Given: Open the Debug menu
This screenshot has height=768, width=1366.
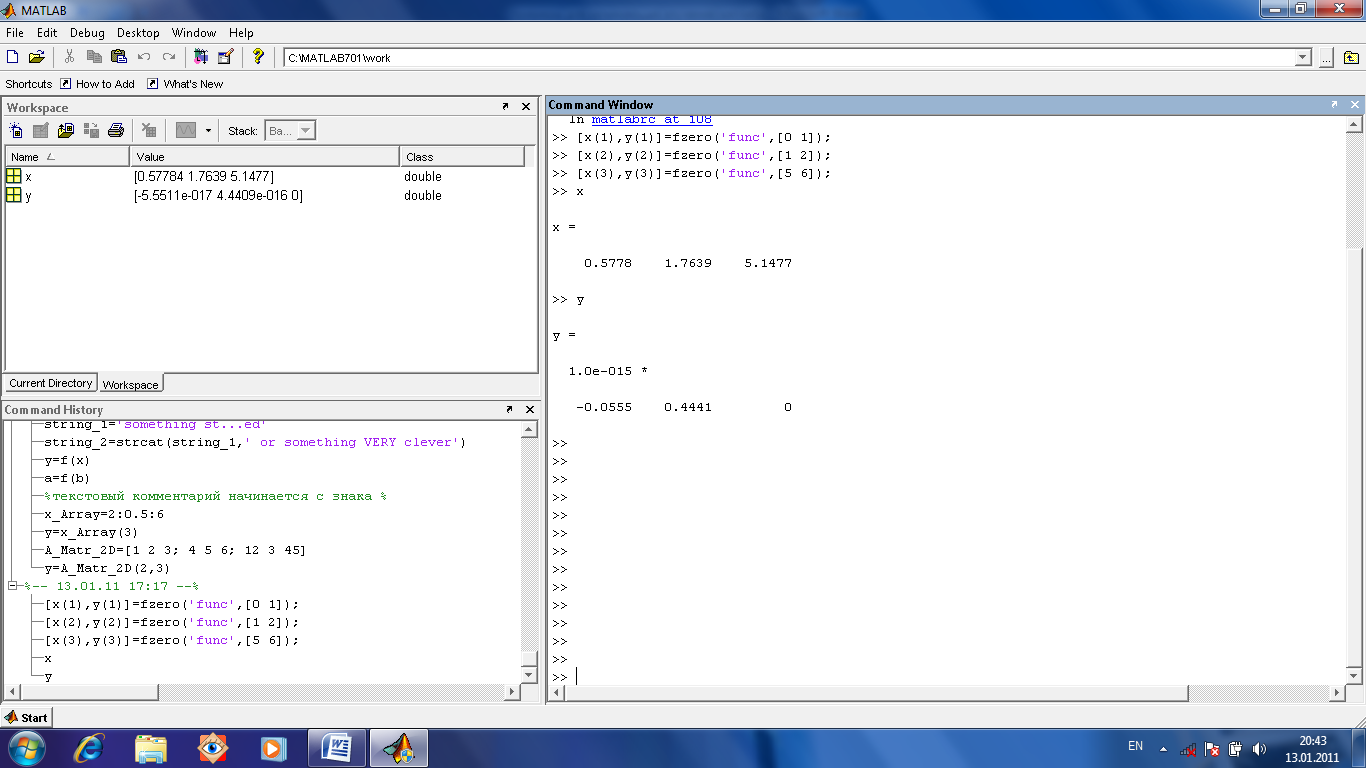Looking at the screenshot, I should point(88,33).
